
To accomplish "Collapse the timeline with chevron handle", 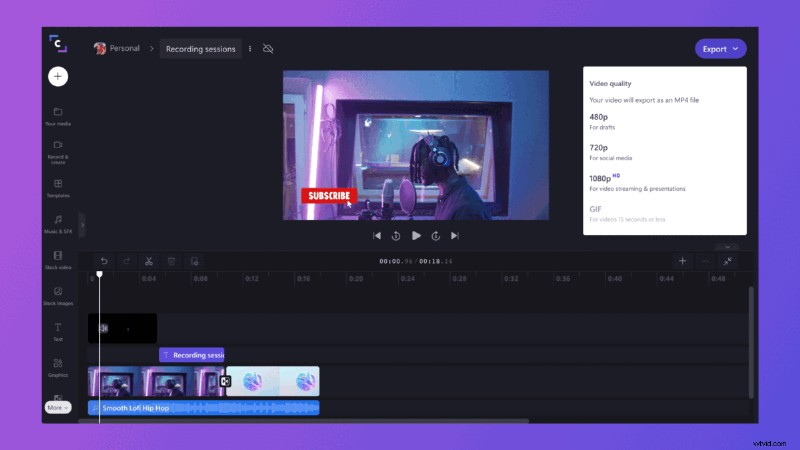I will click(x=727, y=247).
